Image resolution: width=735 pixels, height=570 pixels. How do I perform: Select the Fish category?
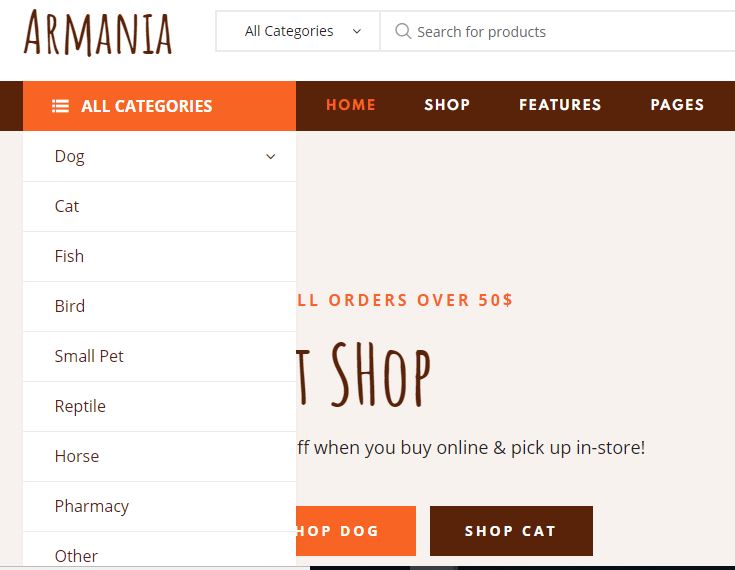coord(159,256)
